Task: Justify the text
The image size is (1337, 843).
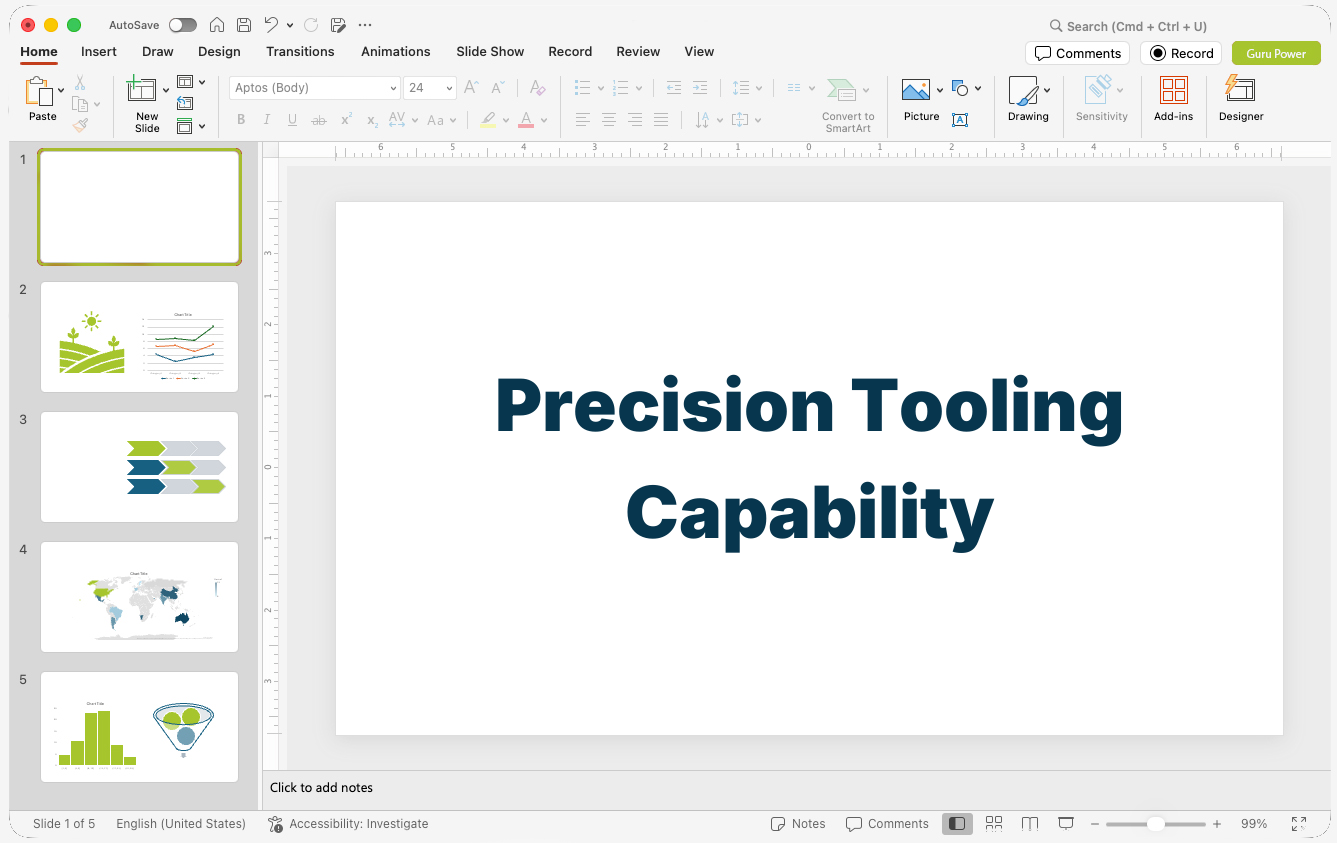Action: (x=661, y=120)
